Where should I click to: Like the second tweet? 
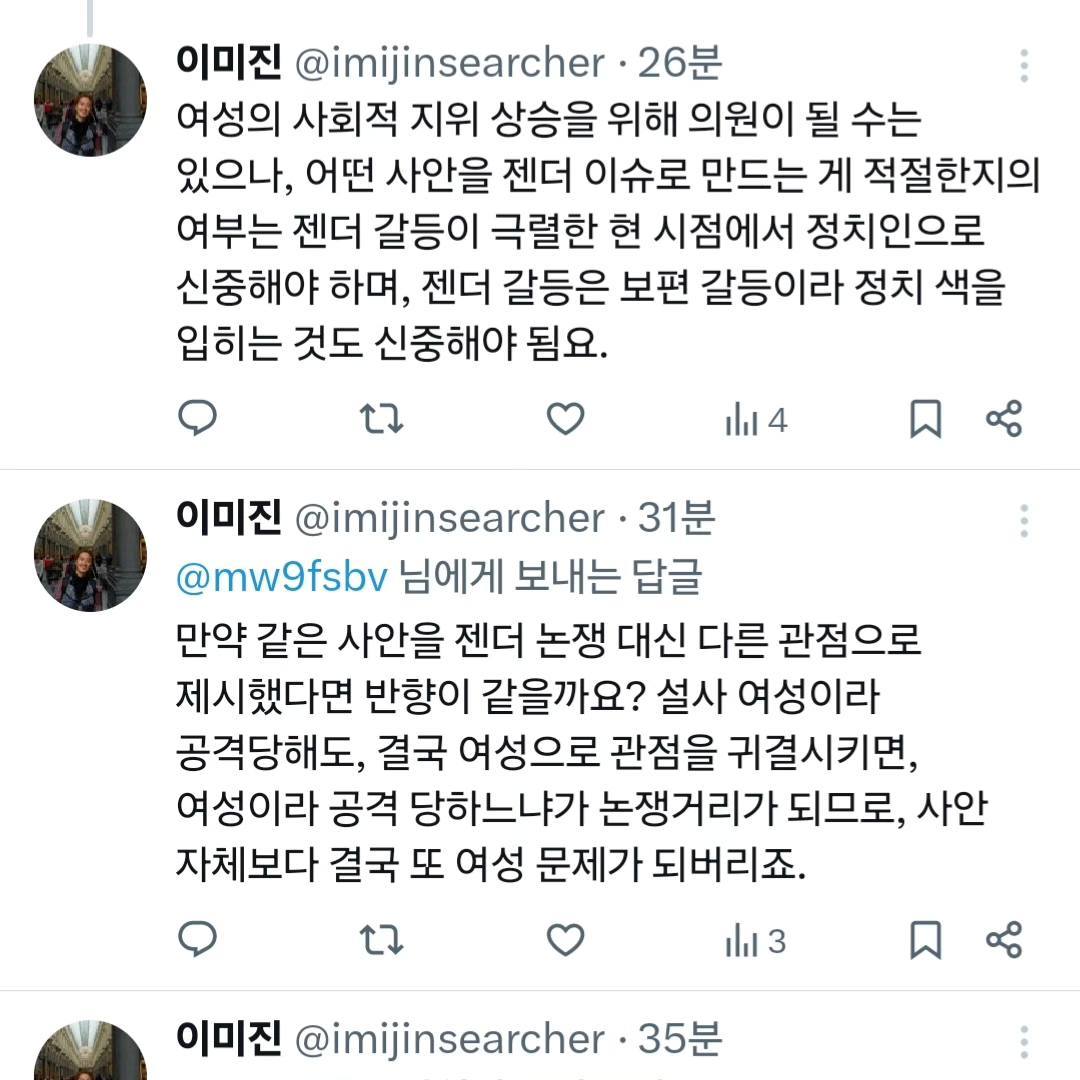click(564, 940)
